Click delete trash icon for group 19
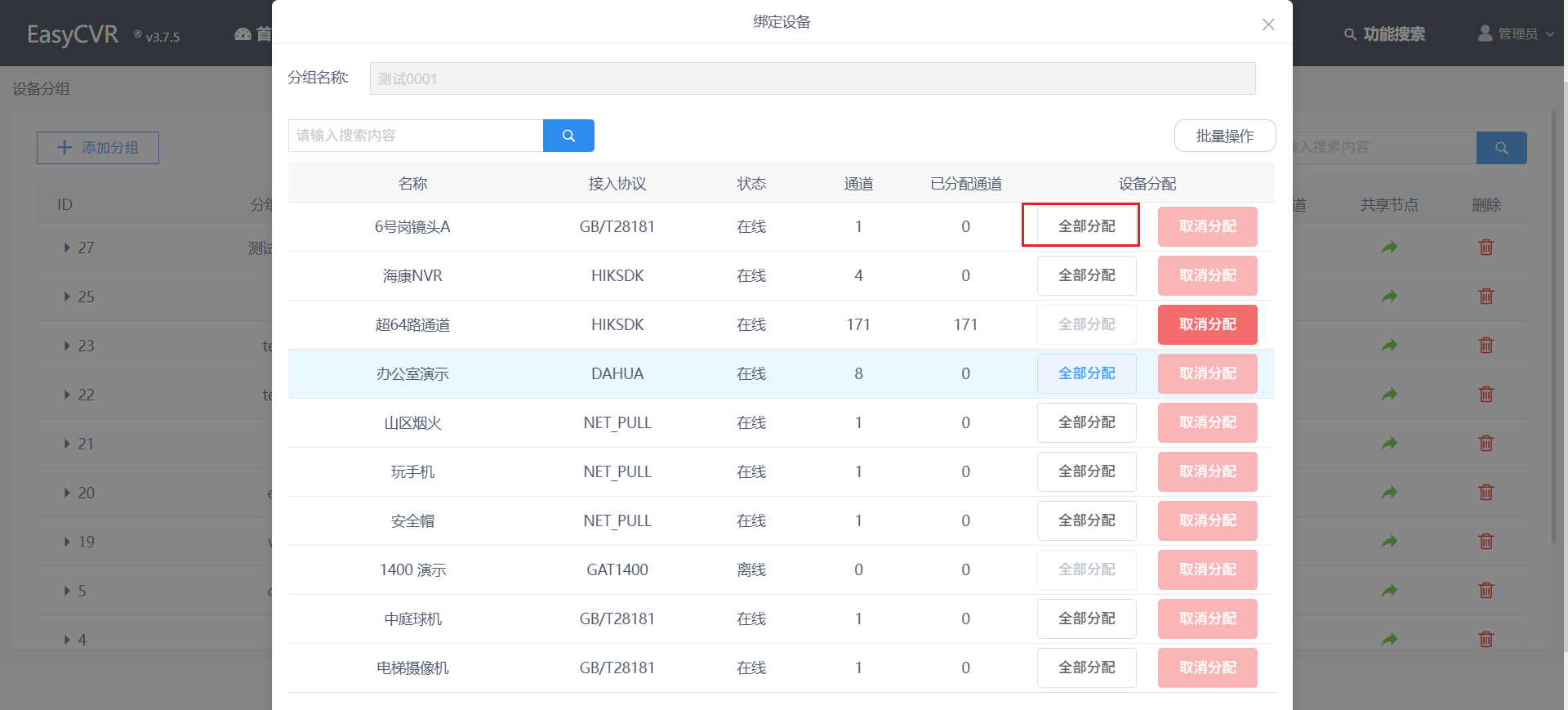Screen dimensions: 1568x710 click(x=1486, y=542)
